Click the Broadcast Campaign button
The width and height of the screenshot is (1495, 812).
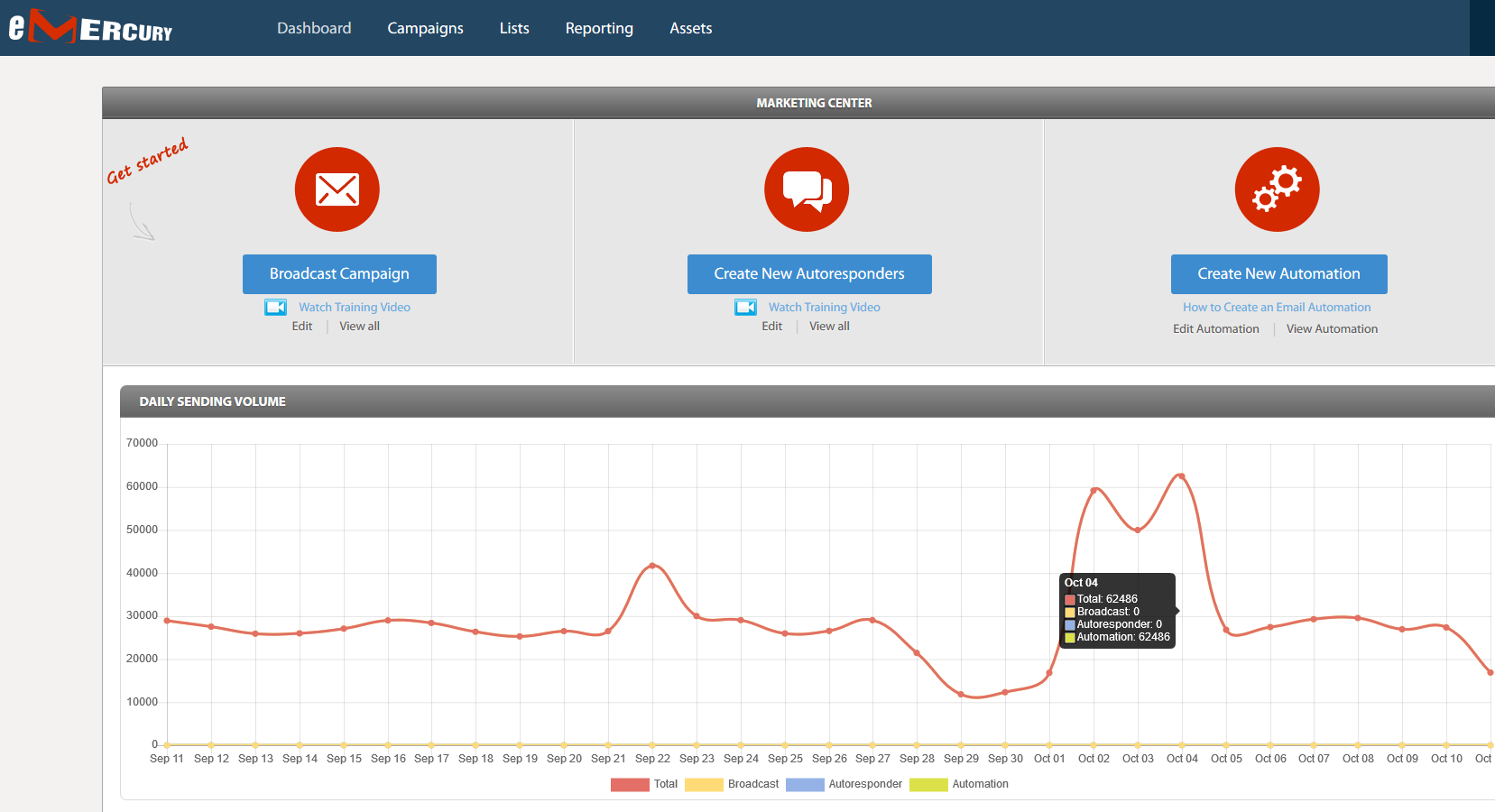point(339,274)
